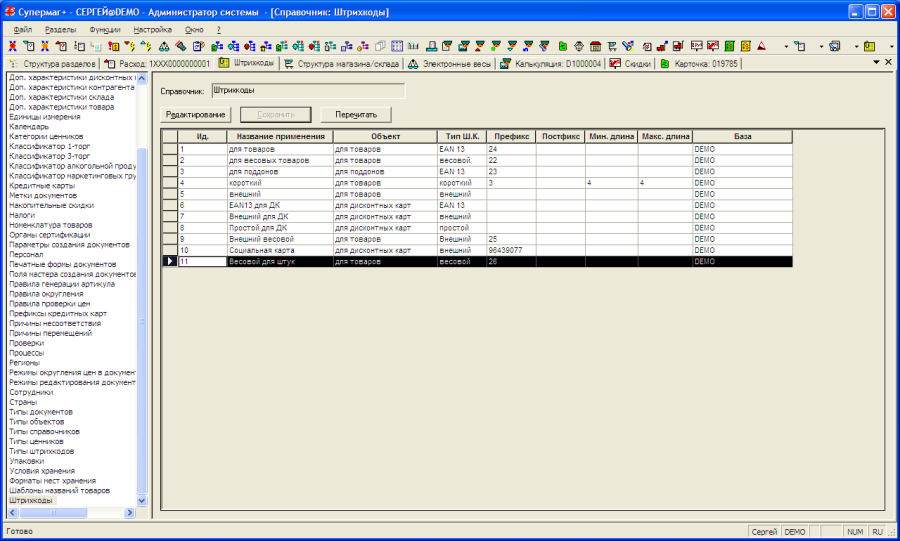Open the tab list dropdown arrow
The width and height of the screenshot is (900, 541).
tap(876, 63)
